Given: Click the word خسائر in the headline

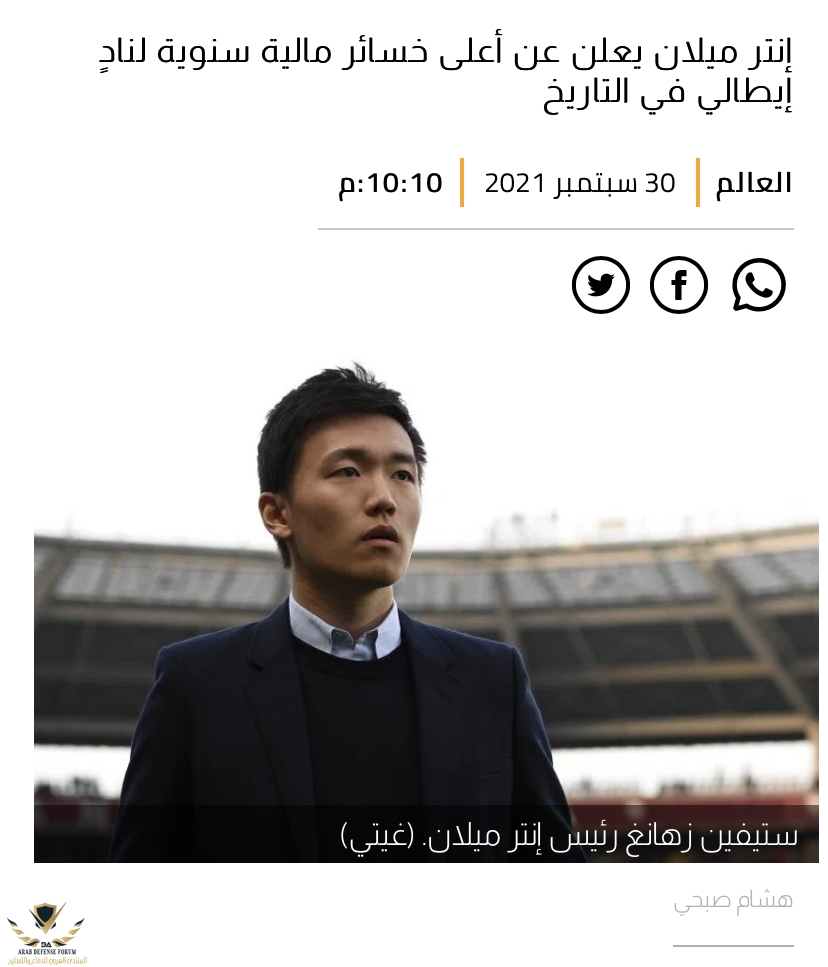Looking at the screenshot, I should (x=372, y=52).
